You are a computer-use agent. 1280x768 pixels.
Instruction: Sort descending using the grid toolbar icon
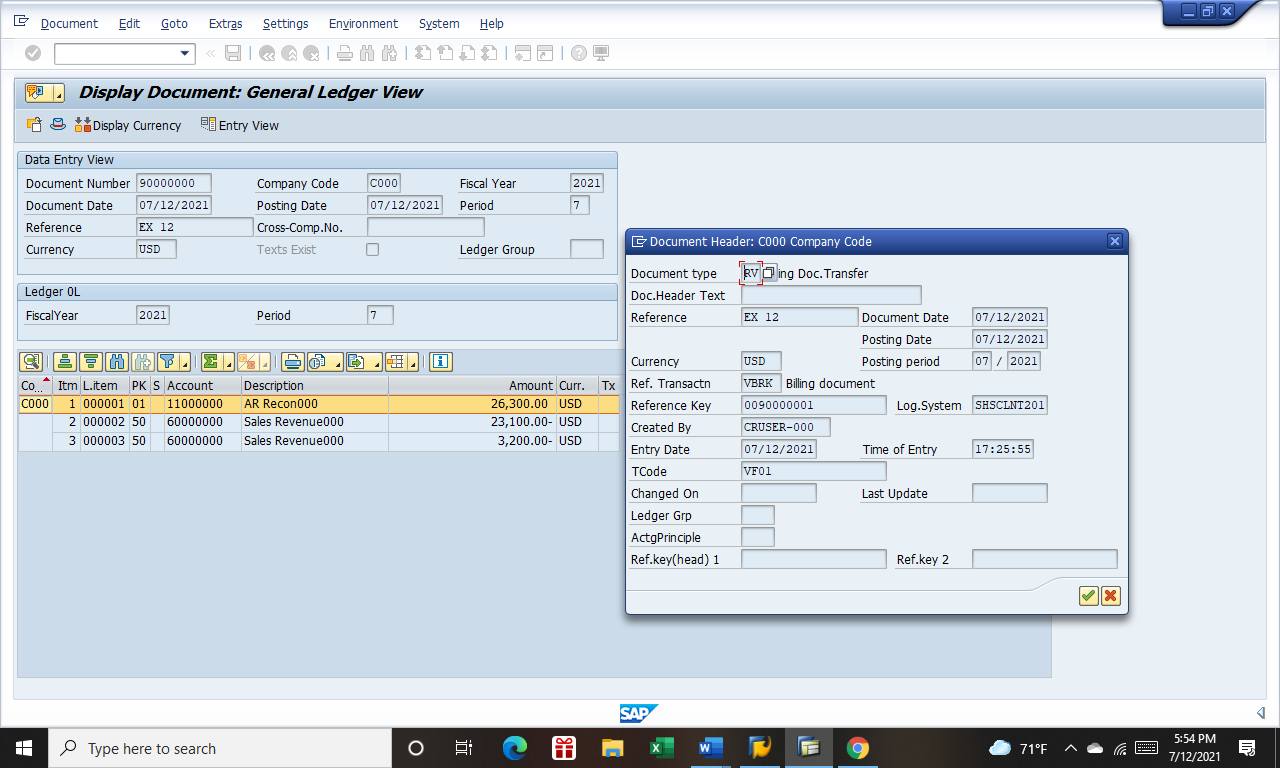[x=91, y=361]
